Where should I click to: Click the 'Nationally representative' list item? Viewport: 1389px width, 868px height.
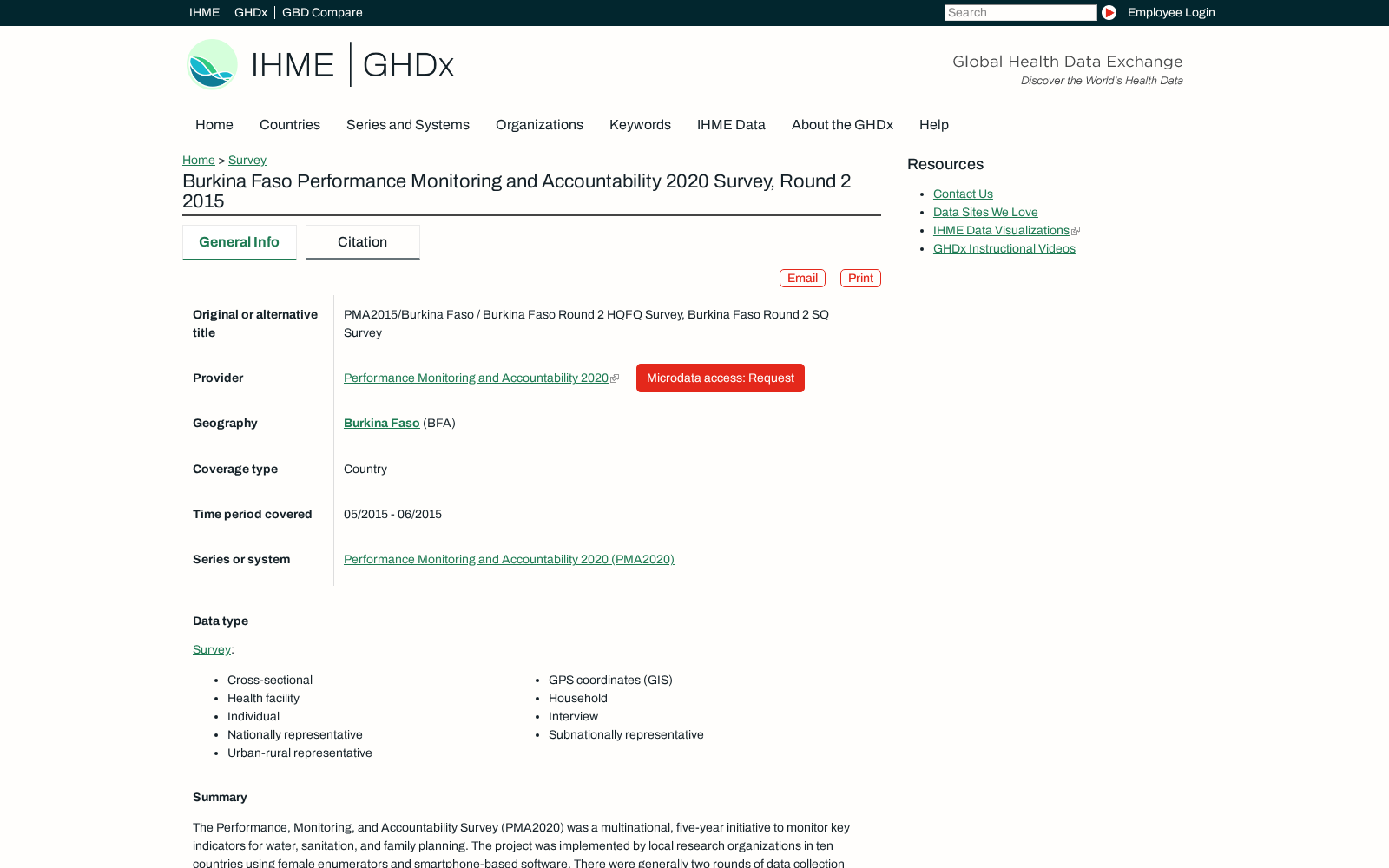click(x=295, y=735)
